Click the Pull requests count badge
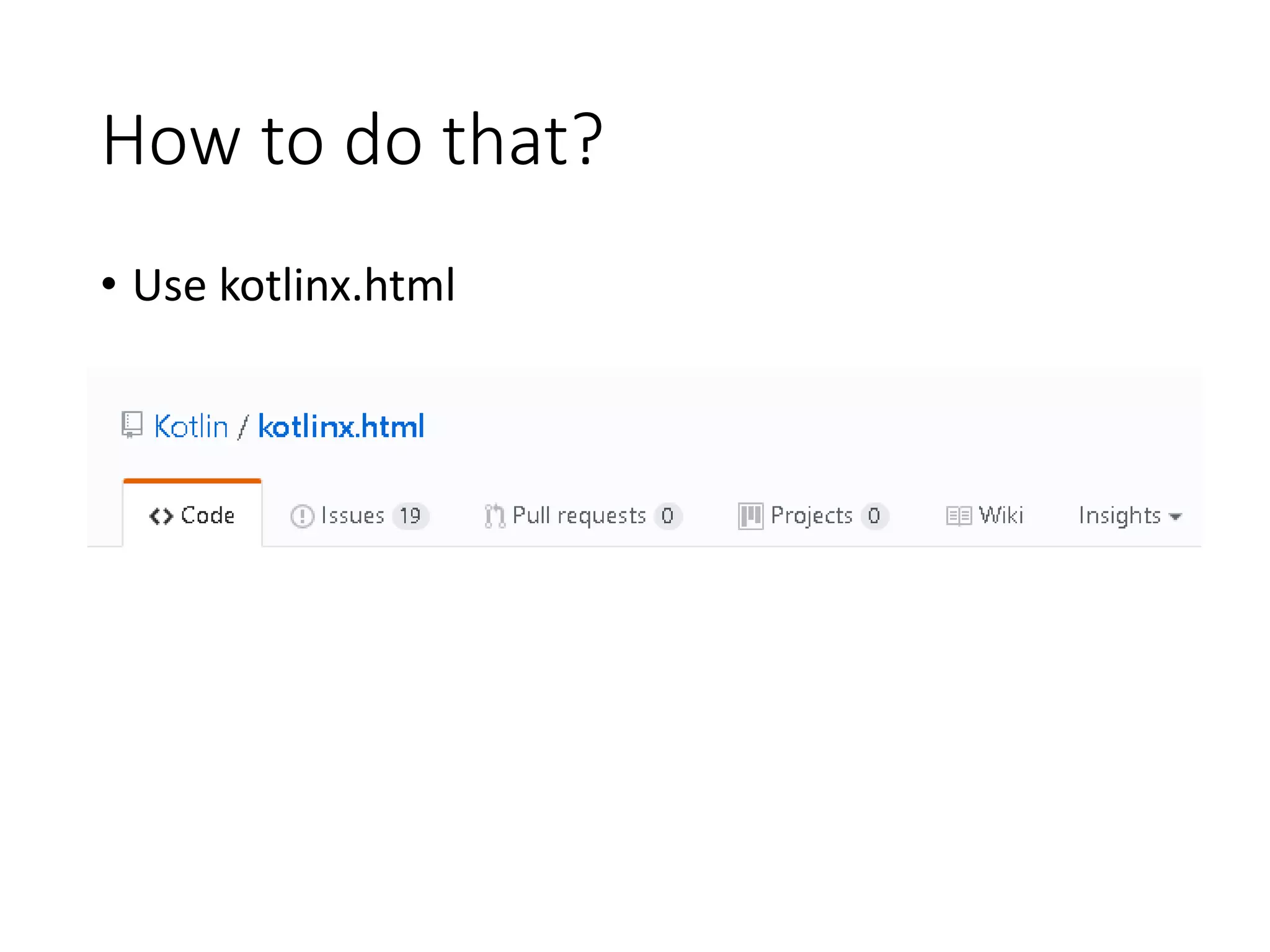 coord(667,516)
